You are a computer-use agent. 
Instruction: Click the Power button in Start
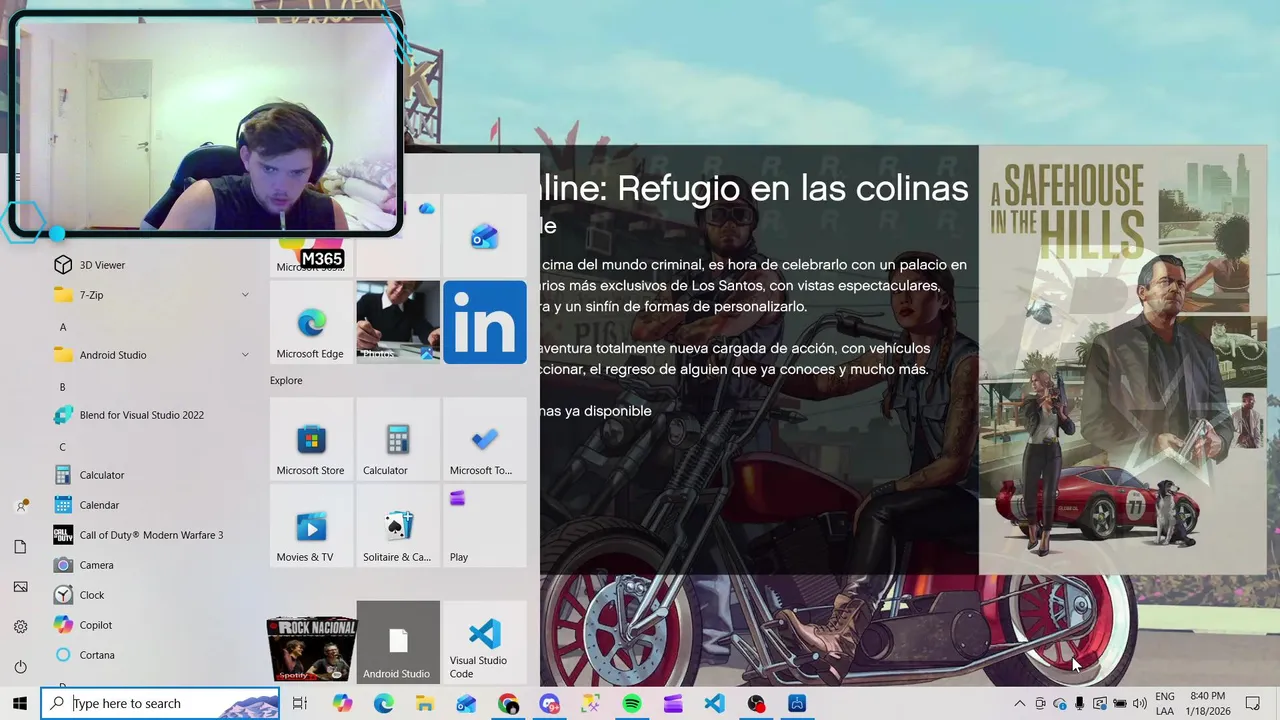coord(20,667)
